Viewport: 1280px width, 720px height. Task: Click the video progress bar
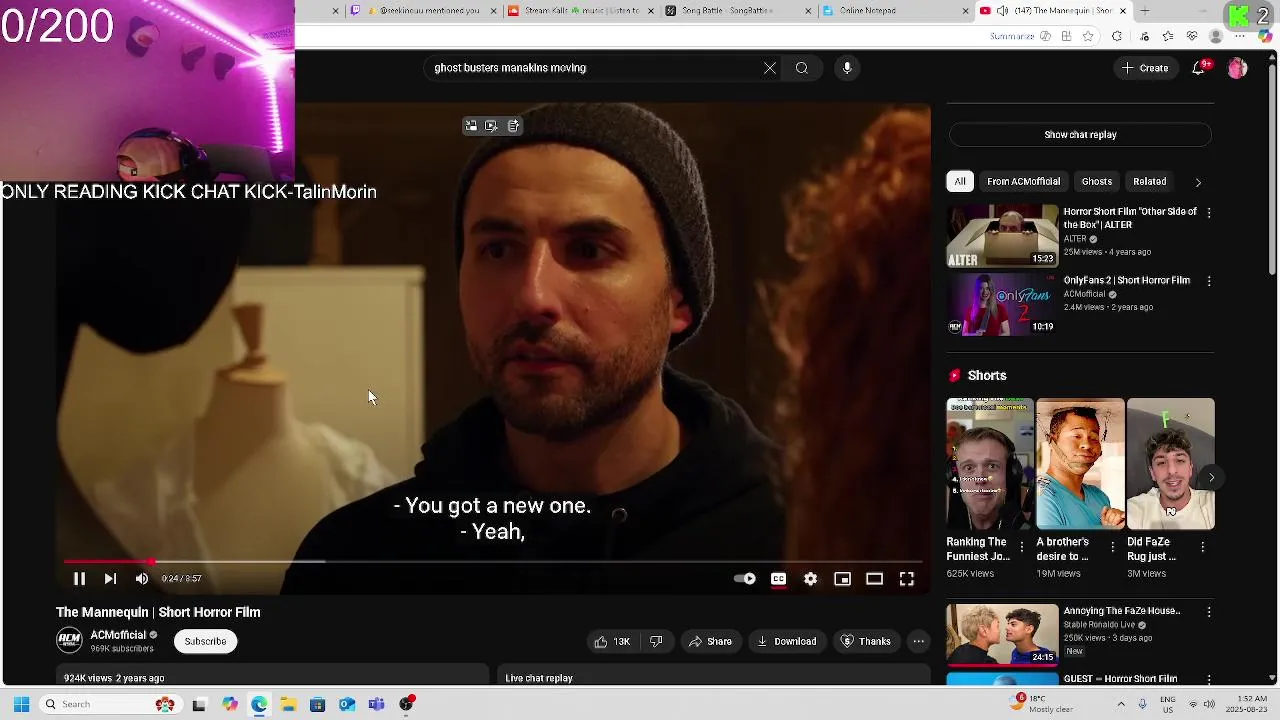[x=493, y=562]
